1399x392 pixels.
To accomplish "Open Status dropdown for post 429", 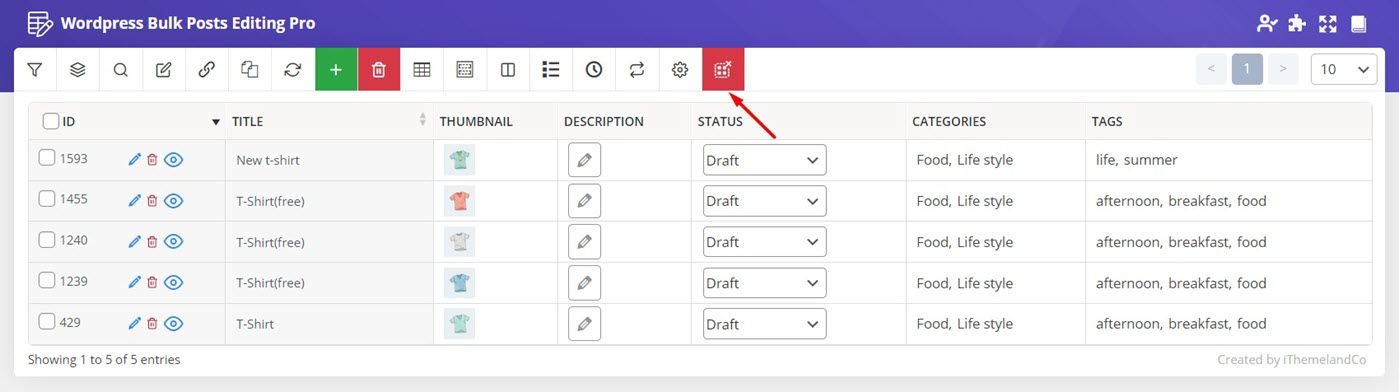I will [765, 324].
